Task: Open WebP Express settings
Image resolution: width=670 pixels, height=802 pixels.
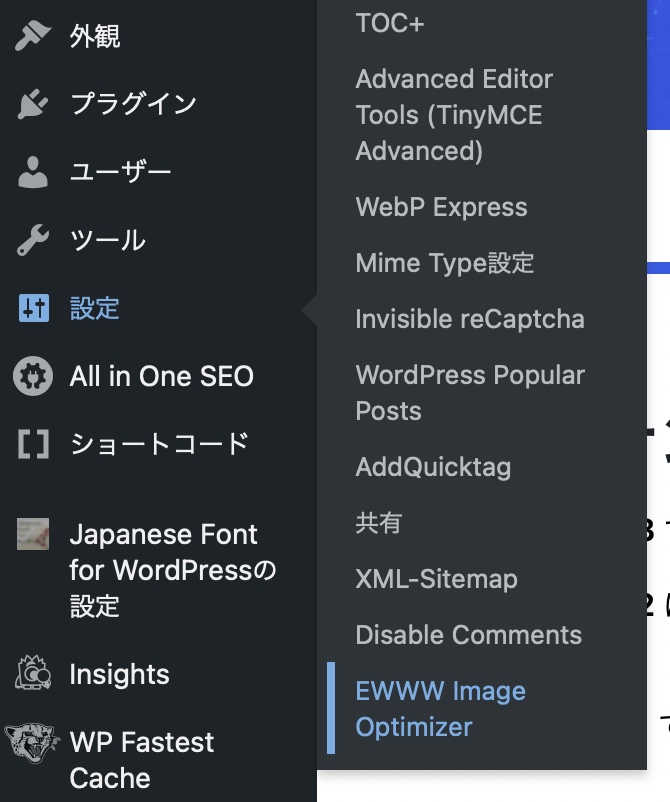Action: 441,207
